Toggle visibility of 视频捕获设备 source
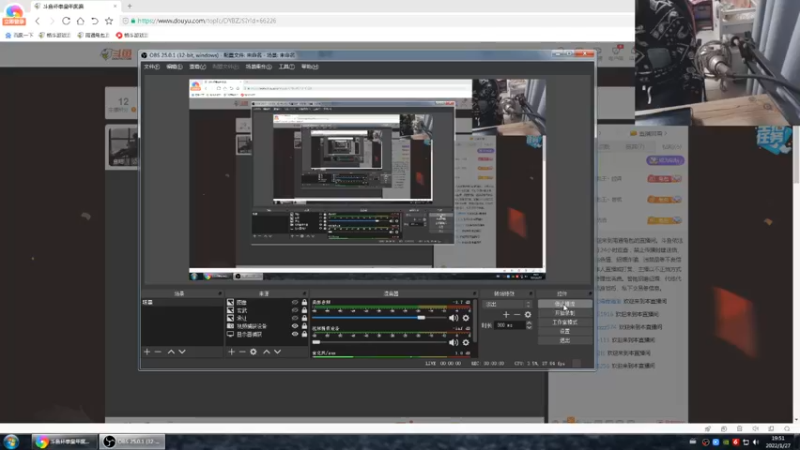Image resolution: width=800 pixels, height=450 pixels. click(295, 326)
